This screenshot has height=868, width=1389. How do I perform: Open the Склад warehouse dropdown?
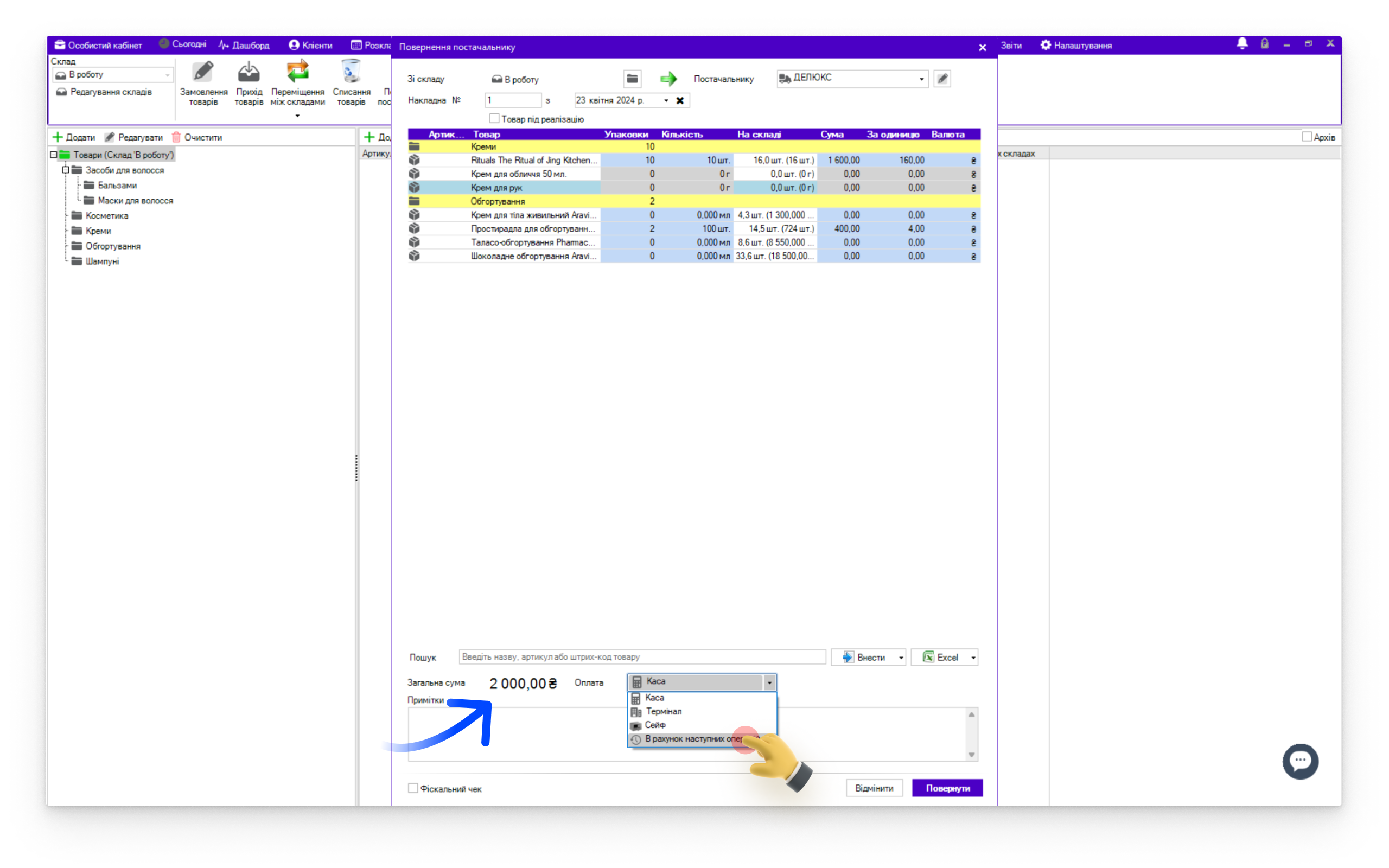point(113,75)
